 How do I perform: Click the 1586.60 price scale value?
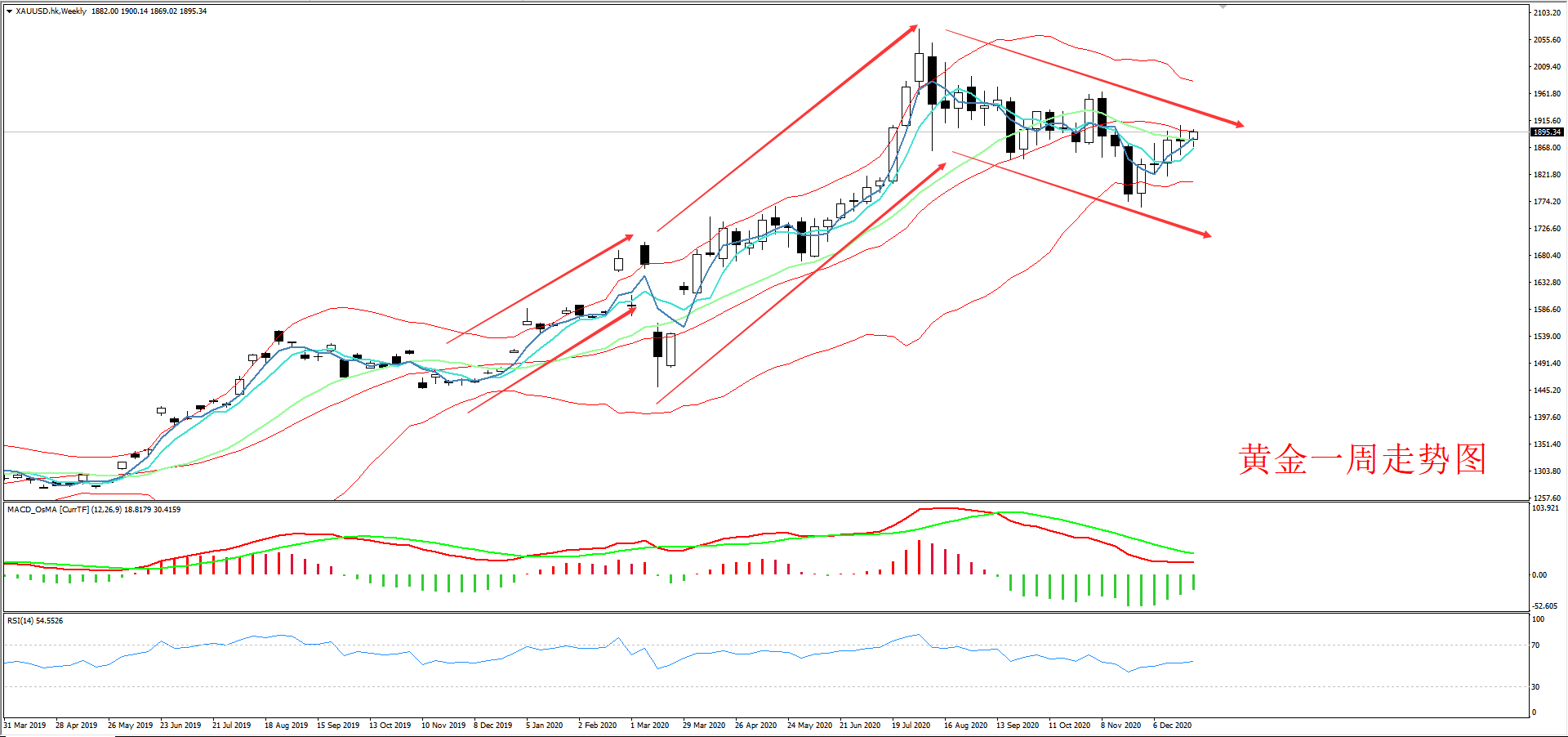pos(1547,310)
